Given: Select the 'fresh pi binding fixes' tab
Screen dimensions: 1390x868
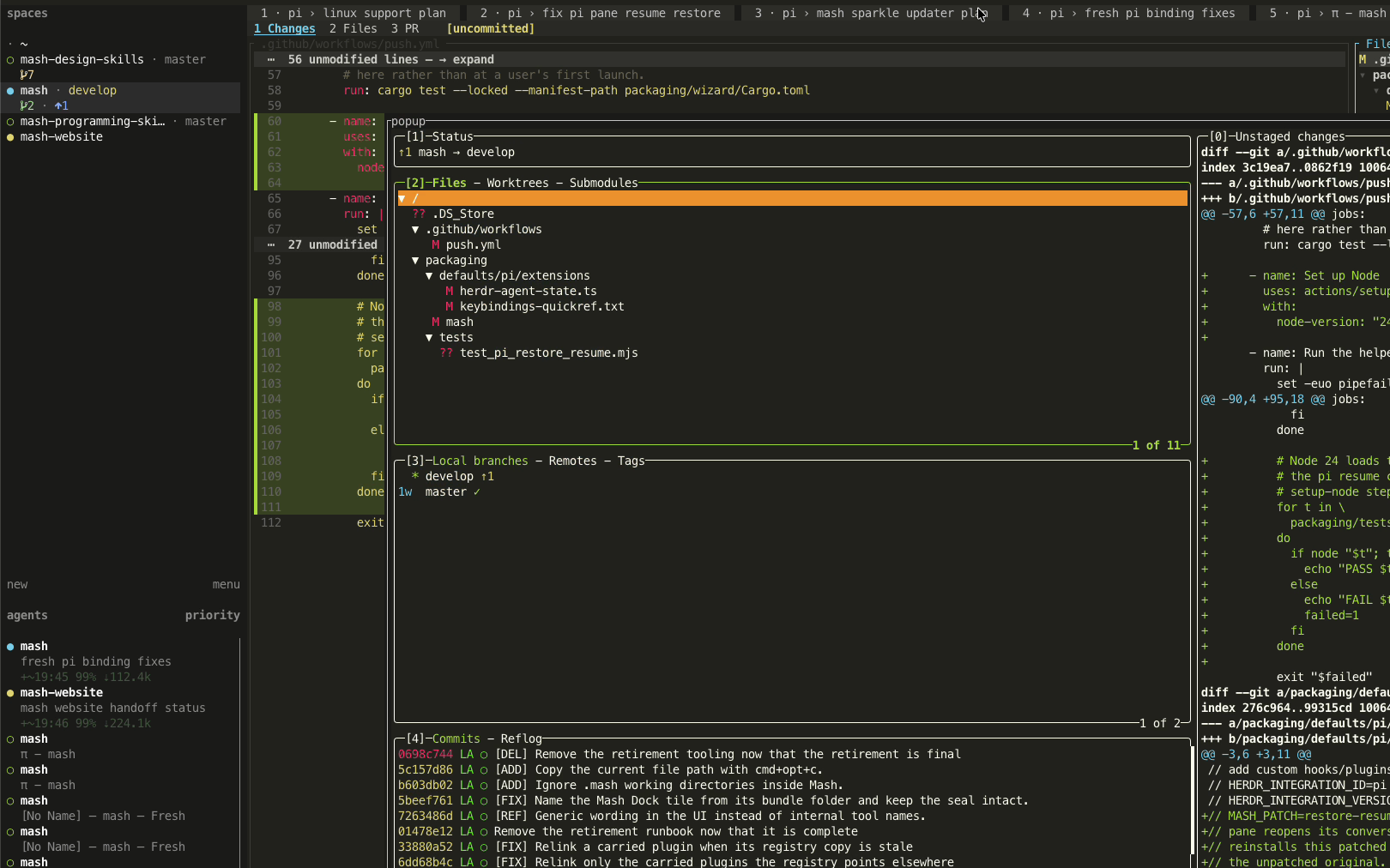Looking at the screenshot, I should click(1129, 14).
